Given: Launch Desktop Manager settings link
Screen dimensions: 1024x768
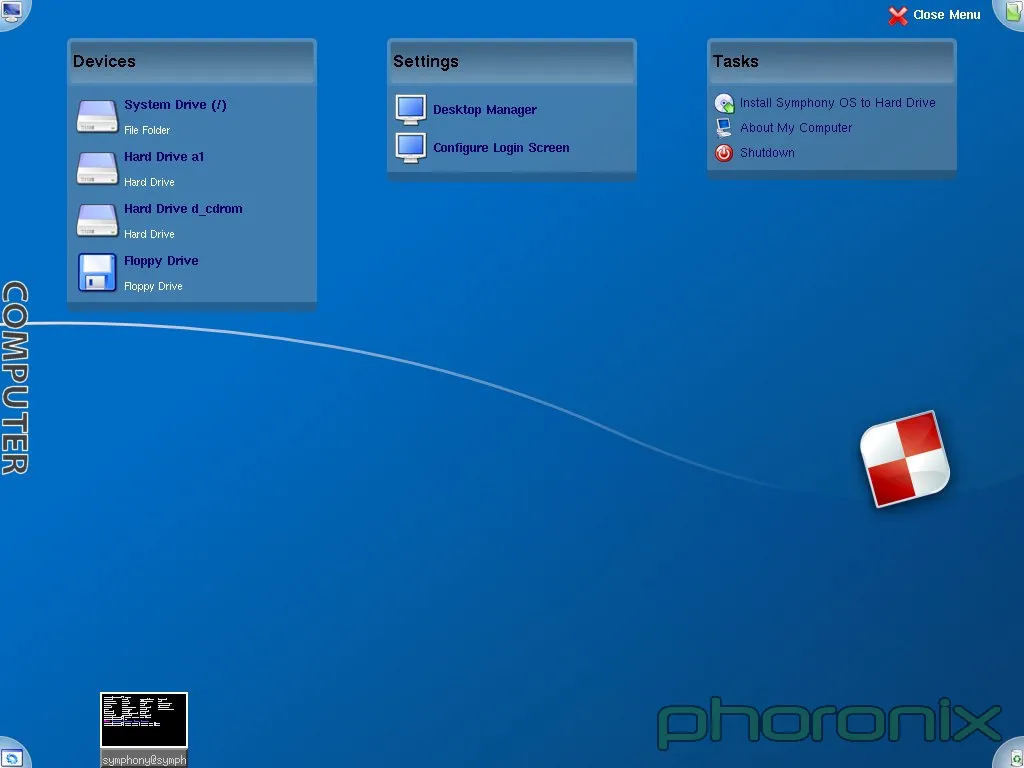Looking at the screenshot, I should (485, 110).
